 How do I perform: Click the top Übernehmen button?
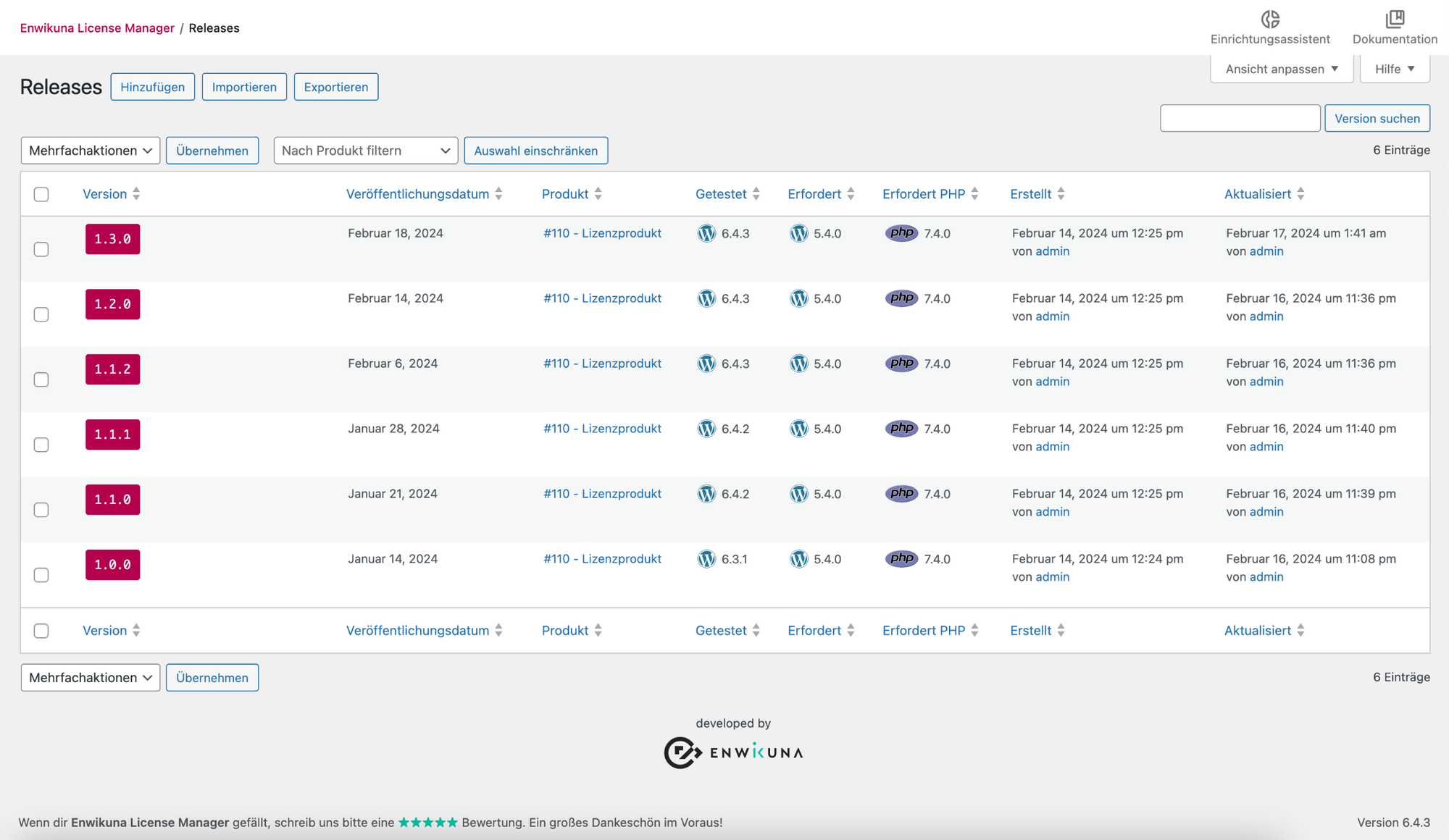point(212,151)
